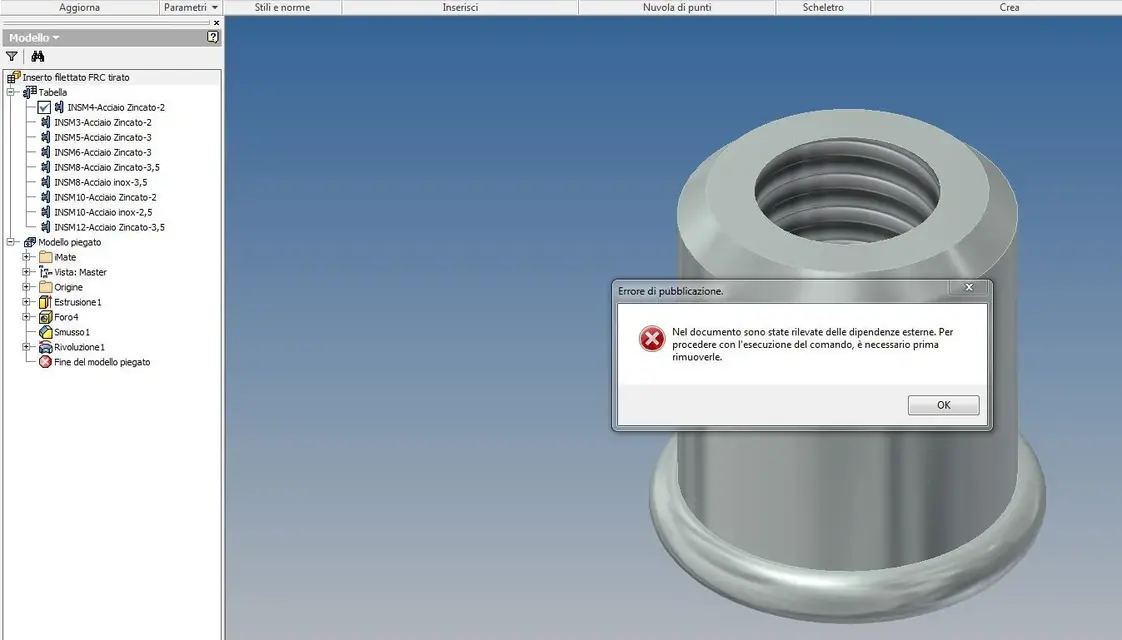Viewport: 1122px width, 640px height.
Task: Collapse the Modello piegato node
Action: pos(11,243)
